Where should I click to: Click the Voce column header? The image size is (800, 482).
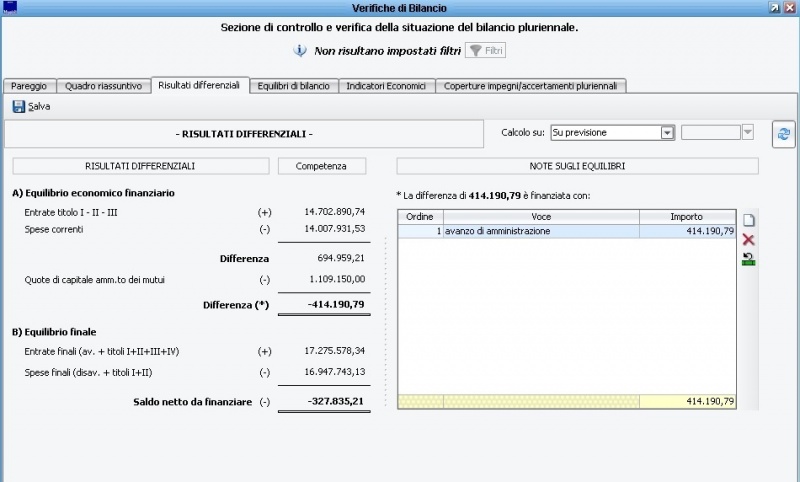pos(541,217)
